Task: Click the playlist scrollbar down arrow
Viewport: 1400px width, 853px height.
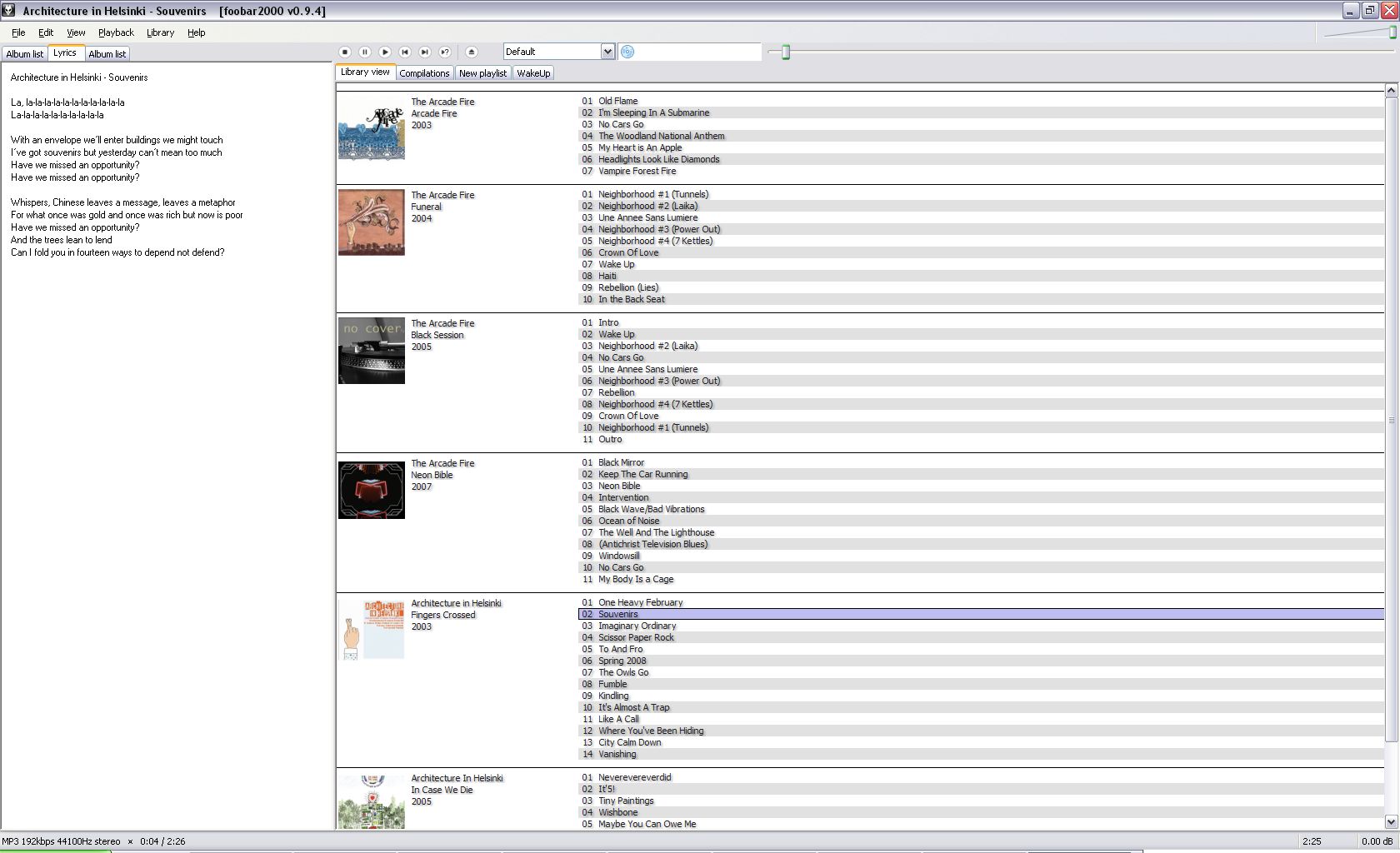Action: coord(1391,821)
